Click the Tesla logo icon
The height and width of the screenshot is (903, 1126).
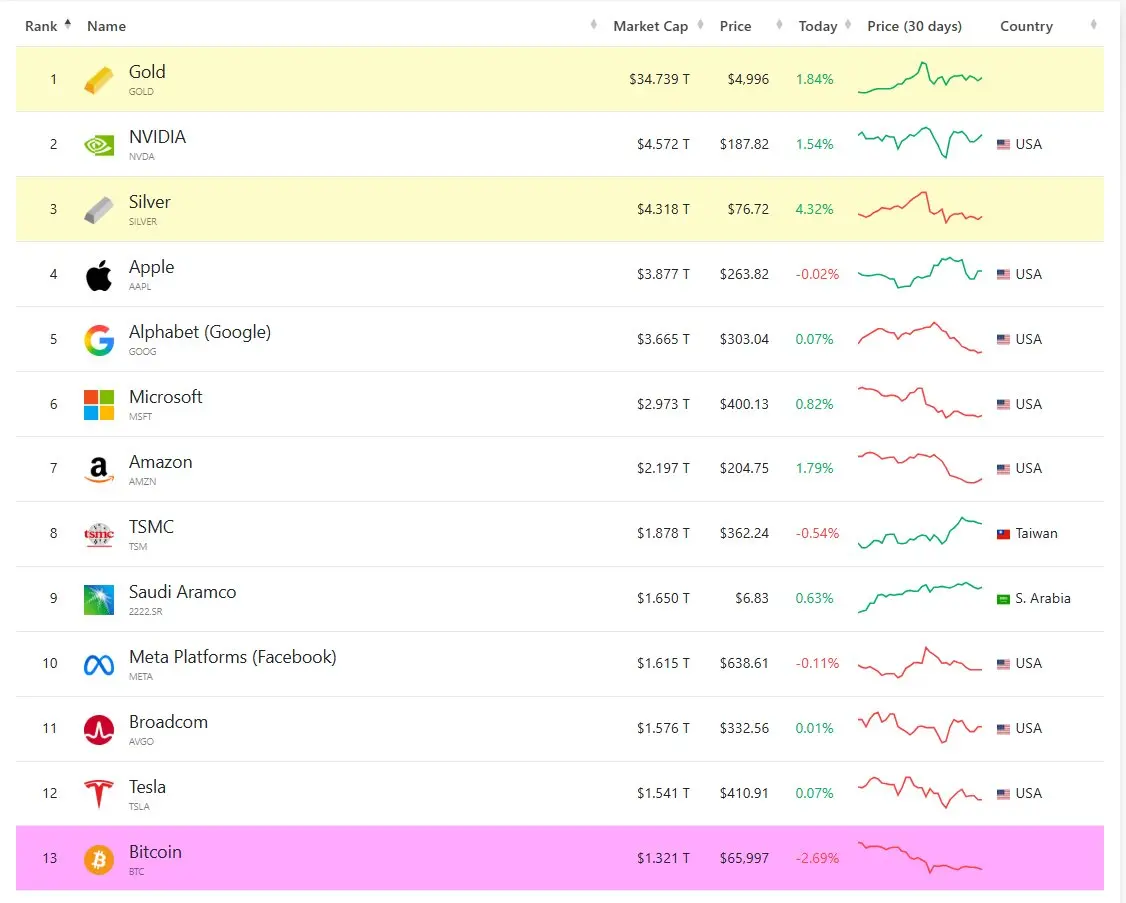coord(99,794)
